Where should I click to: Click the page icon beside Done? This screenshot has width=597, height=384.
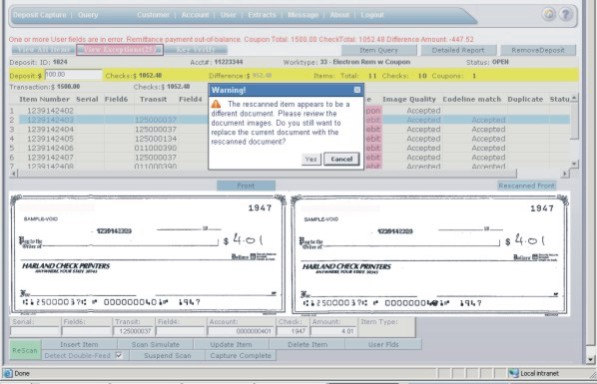(x=8, y=373)
